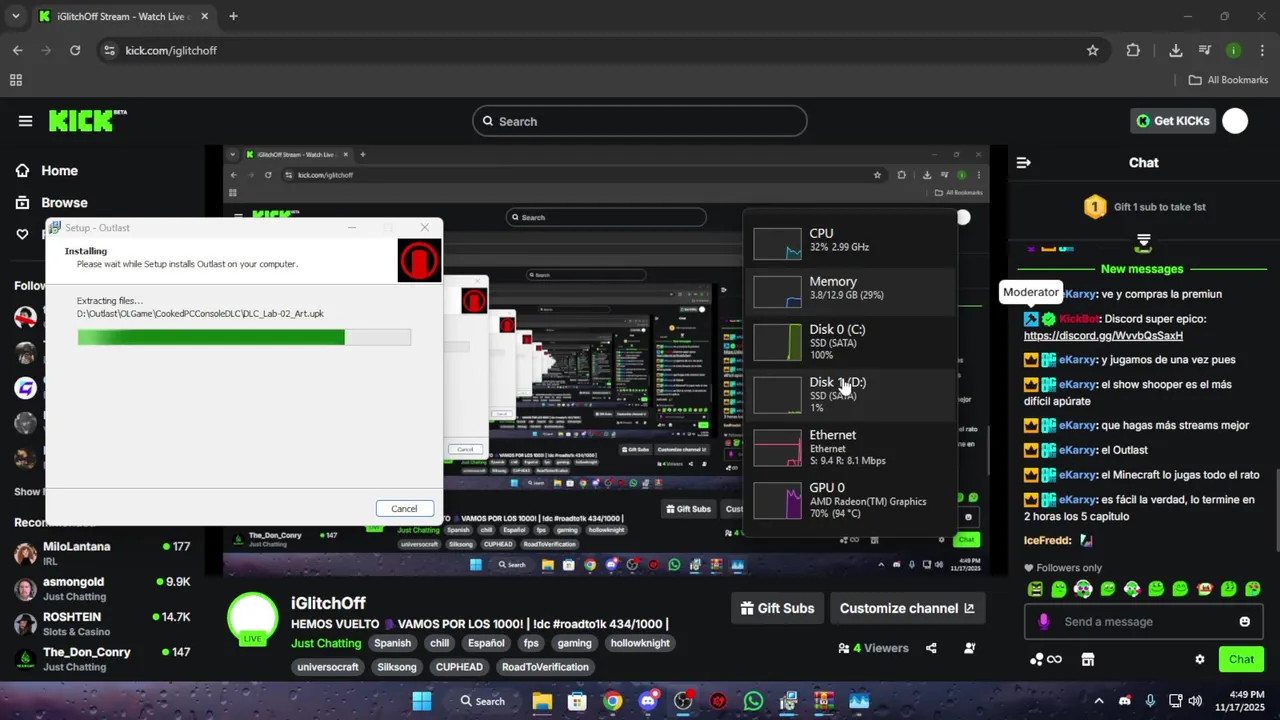The width and height of the screenshot is (1280, 720).
Task: Click Customize channel button
Action: point(906,608)
